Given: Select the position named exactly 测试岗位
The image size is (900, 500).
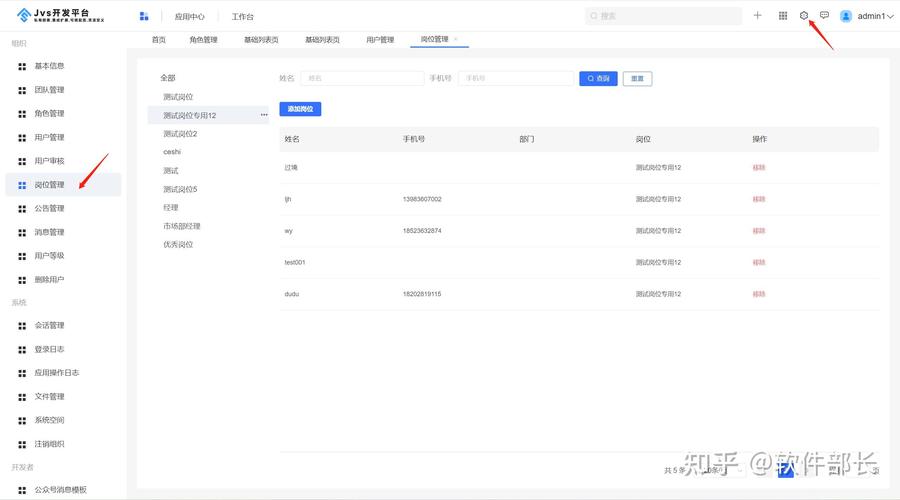Looking at the screenshot, I should coord(178,97).
